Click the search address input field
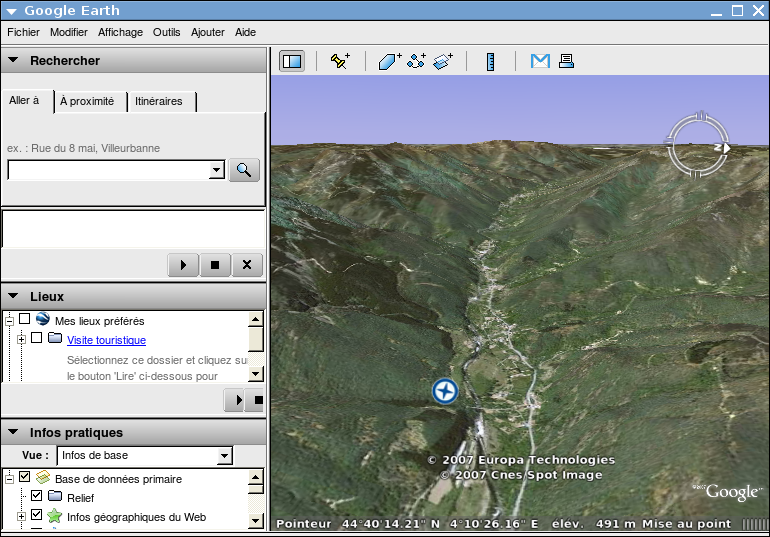Screen dimensions: 770x537 [107, 170]
